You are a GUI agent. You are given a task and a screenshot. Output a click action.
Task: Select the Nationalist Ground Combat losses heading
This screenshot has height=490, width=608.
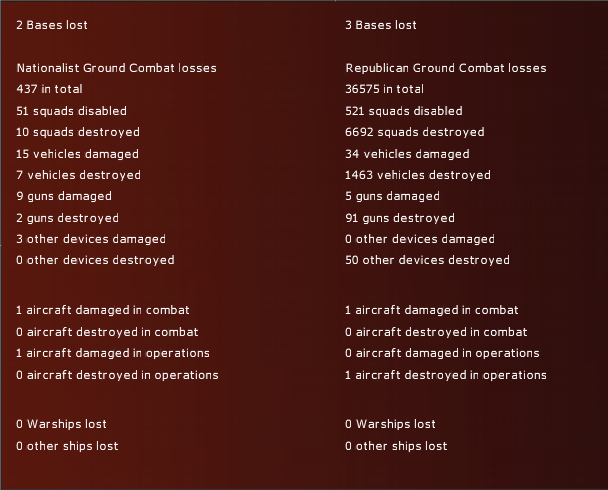pos(117,68)
